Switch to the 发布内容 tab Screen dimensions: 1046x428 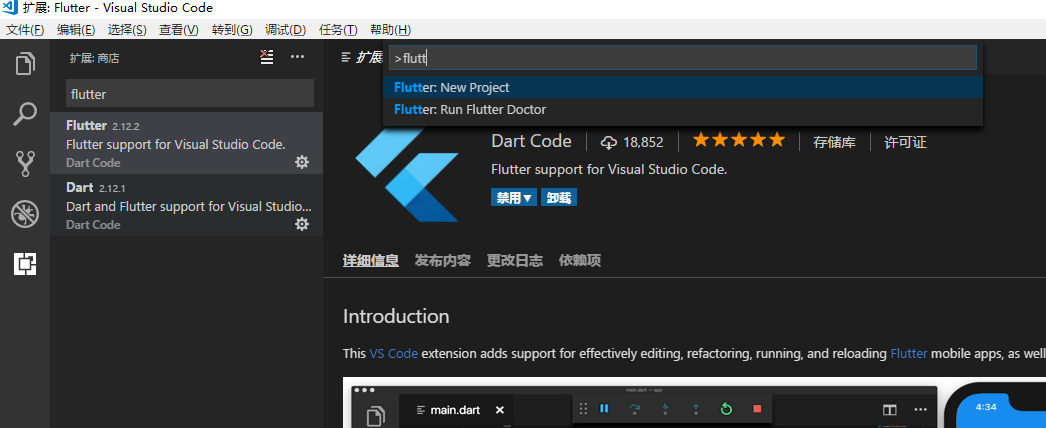443,260
